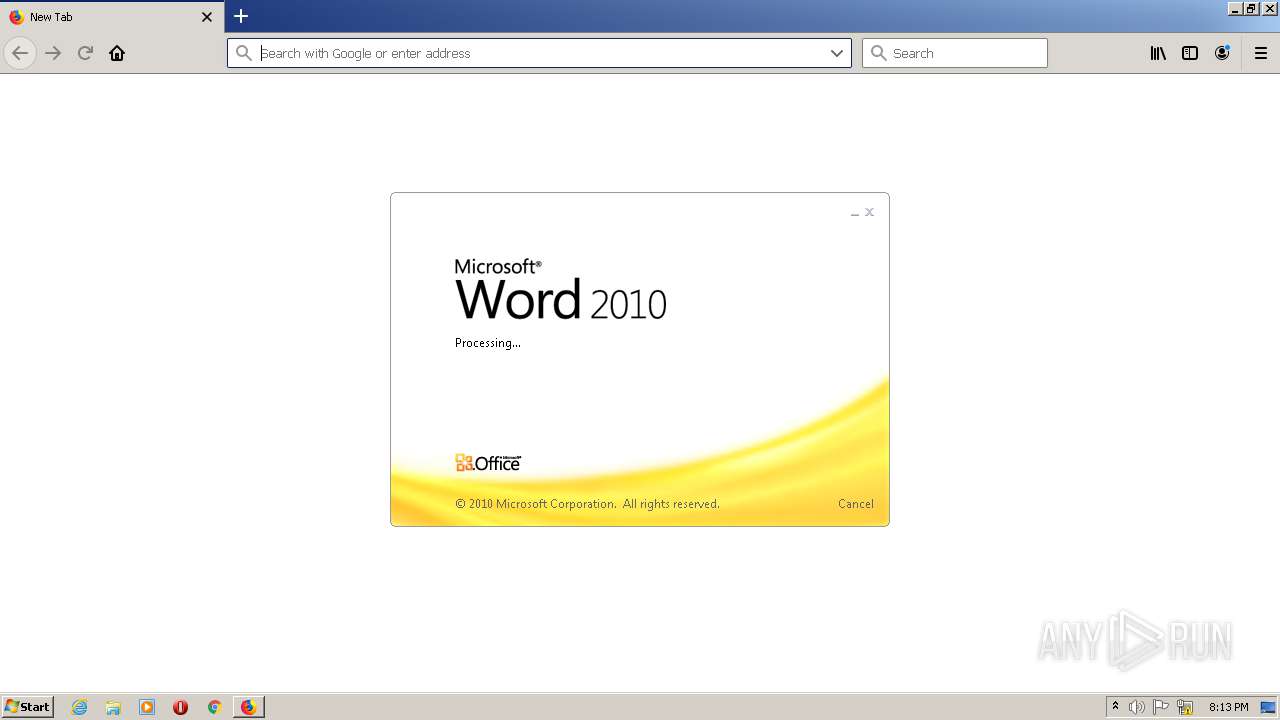Open Windows Explorer folder from taskbar
This screenshot has height=720, width=1280.
click(x=113, y=707)
